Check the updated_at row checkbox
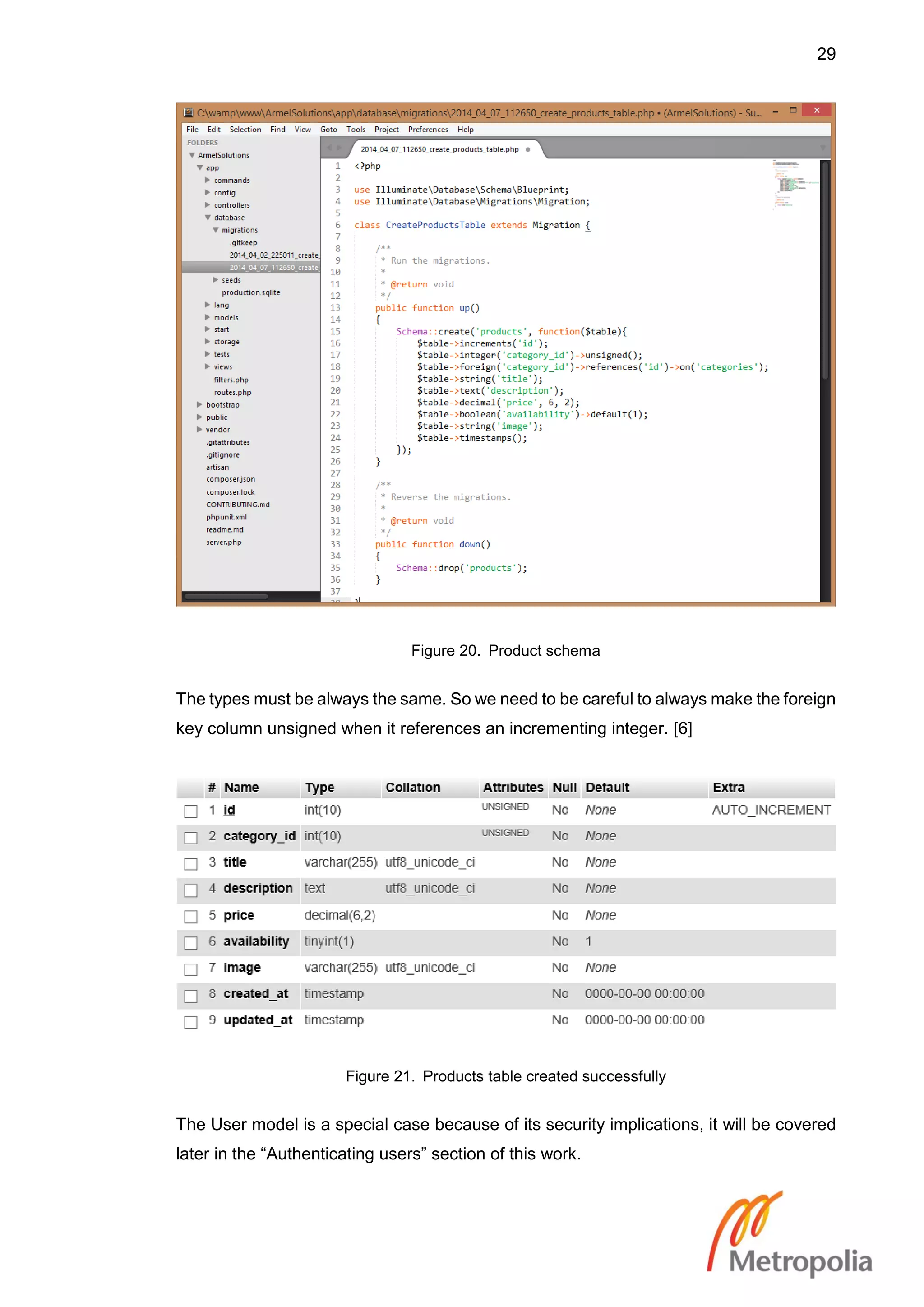 pos(190,1022)
